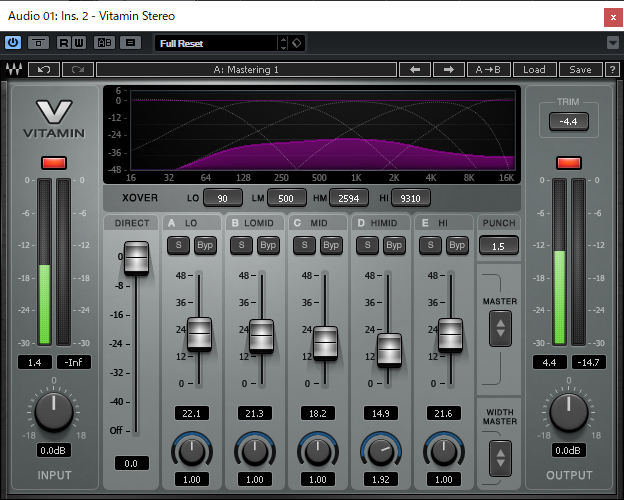Click the LM crossover 500 field
624x500 pixels.
click(287, 198)
